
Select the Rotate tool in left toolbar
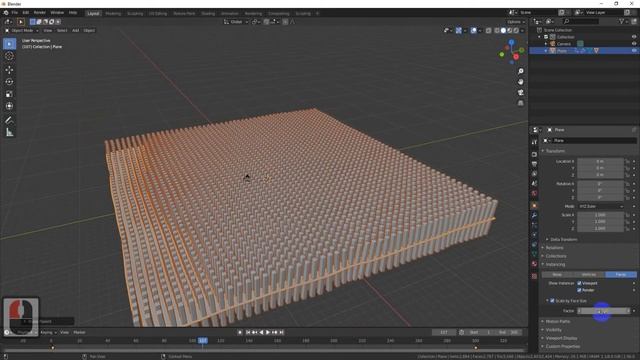(9, 82)
